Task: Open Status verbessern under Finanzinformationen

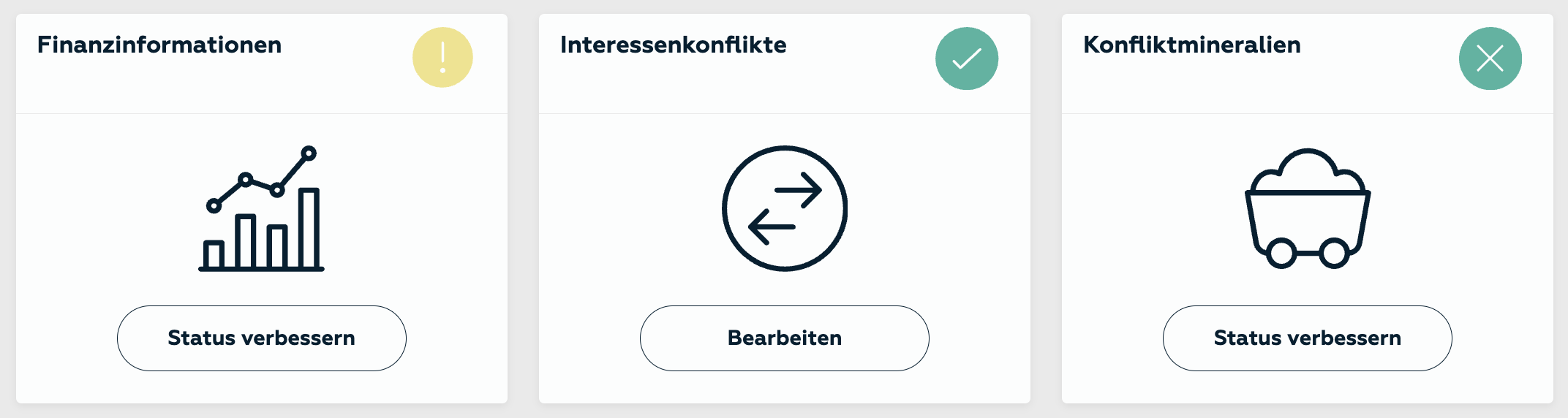Action: click(x=262, y=338)
